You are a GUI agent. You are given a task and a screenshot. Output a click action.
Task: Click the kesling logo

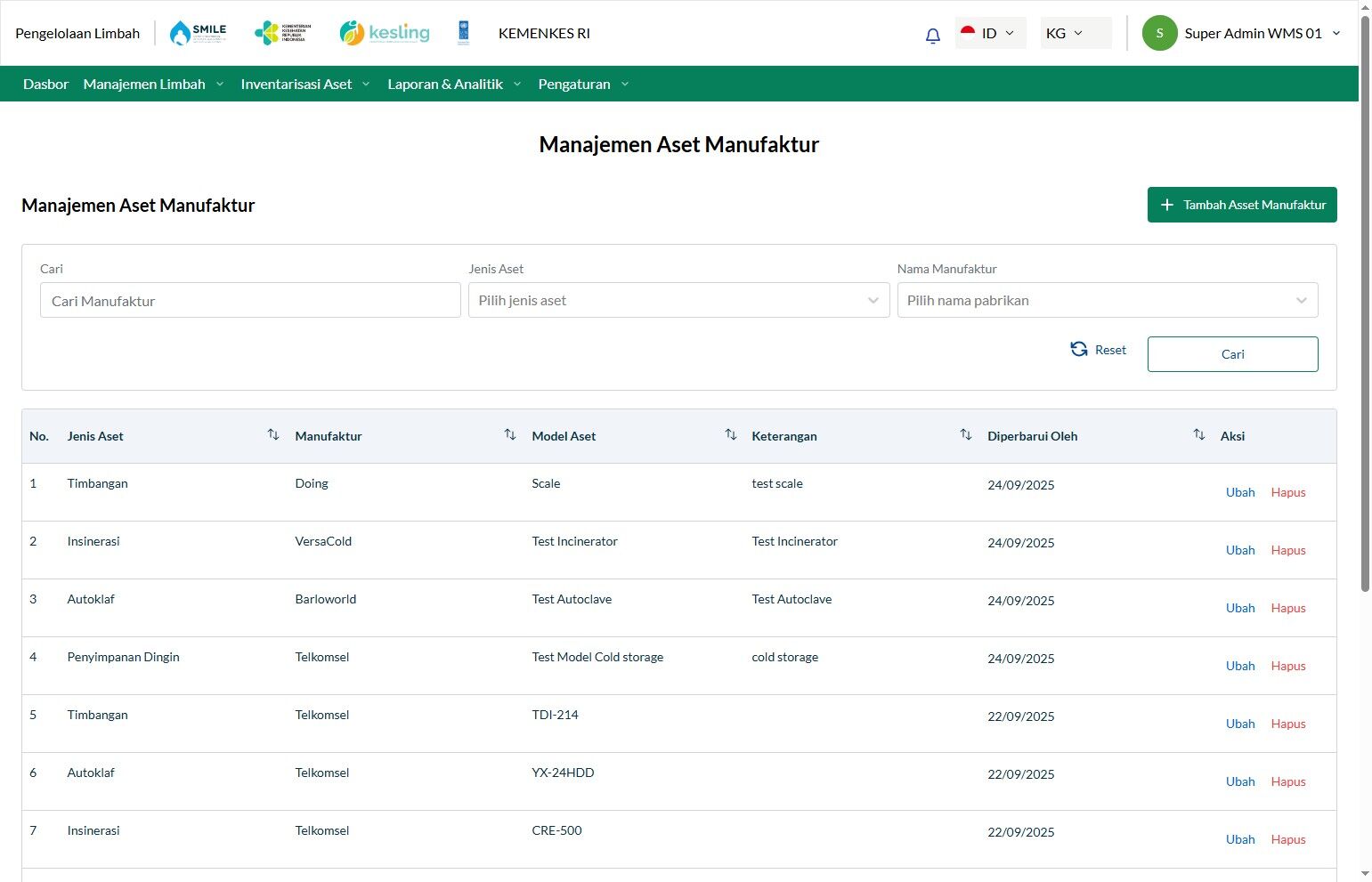click(385, 33)
